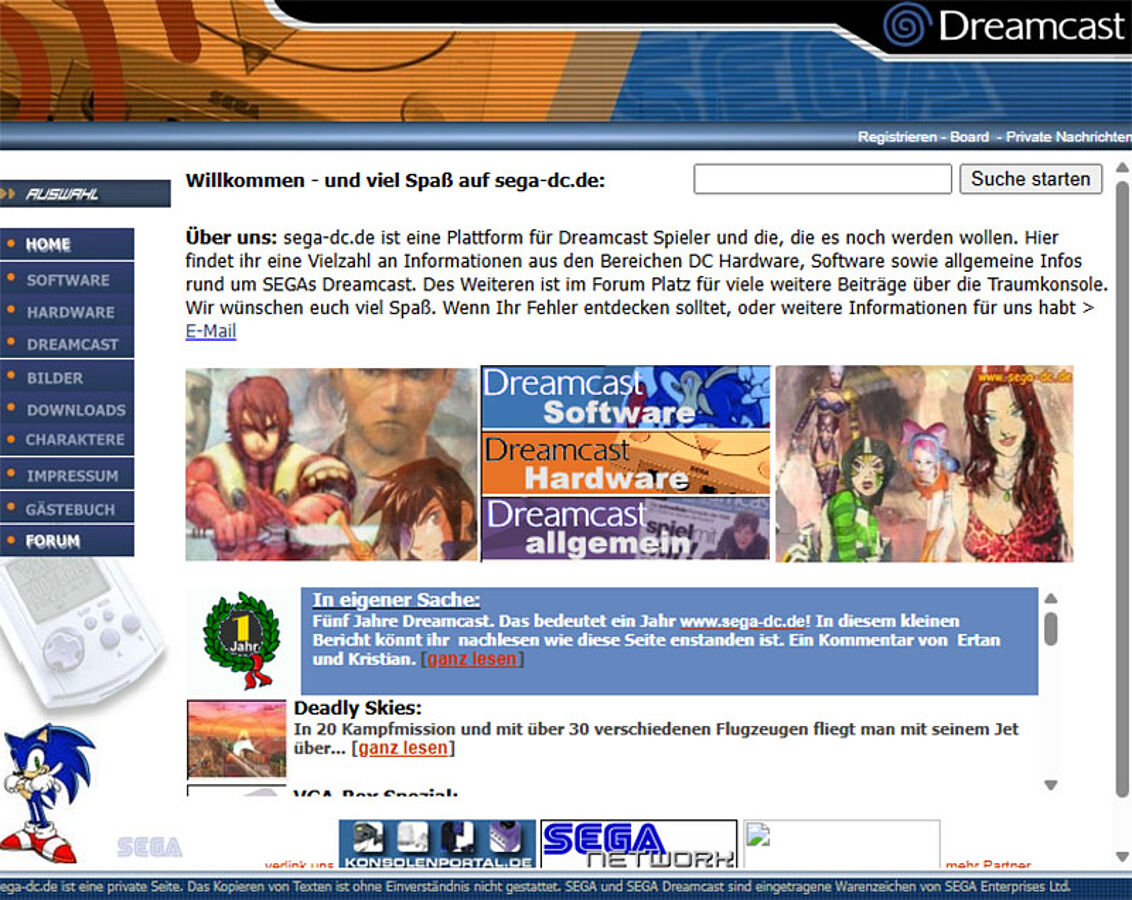Screen dimensions: 1132x900
Task: Click the Dreamcast swirl logo in header
Action: tap(905, 25)
